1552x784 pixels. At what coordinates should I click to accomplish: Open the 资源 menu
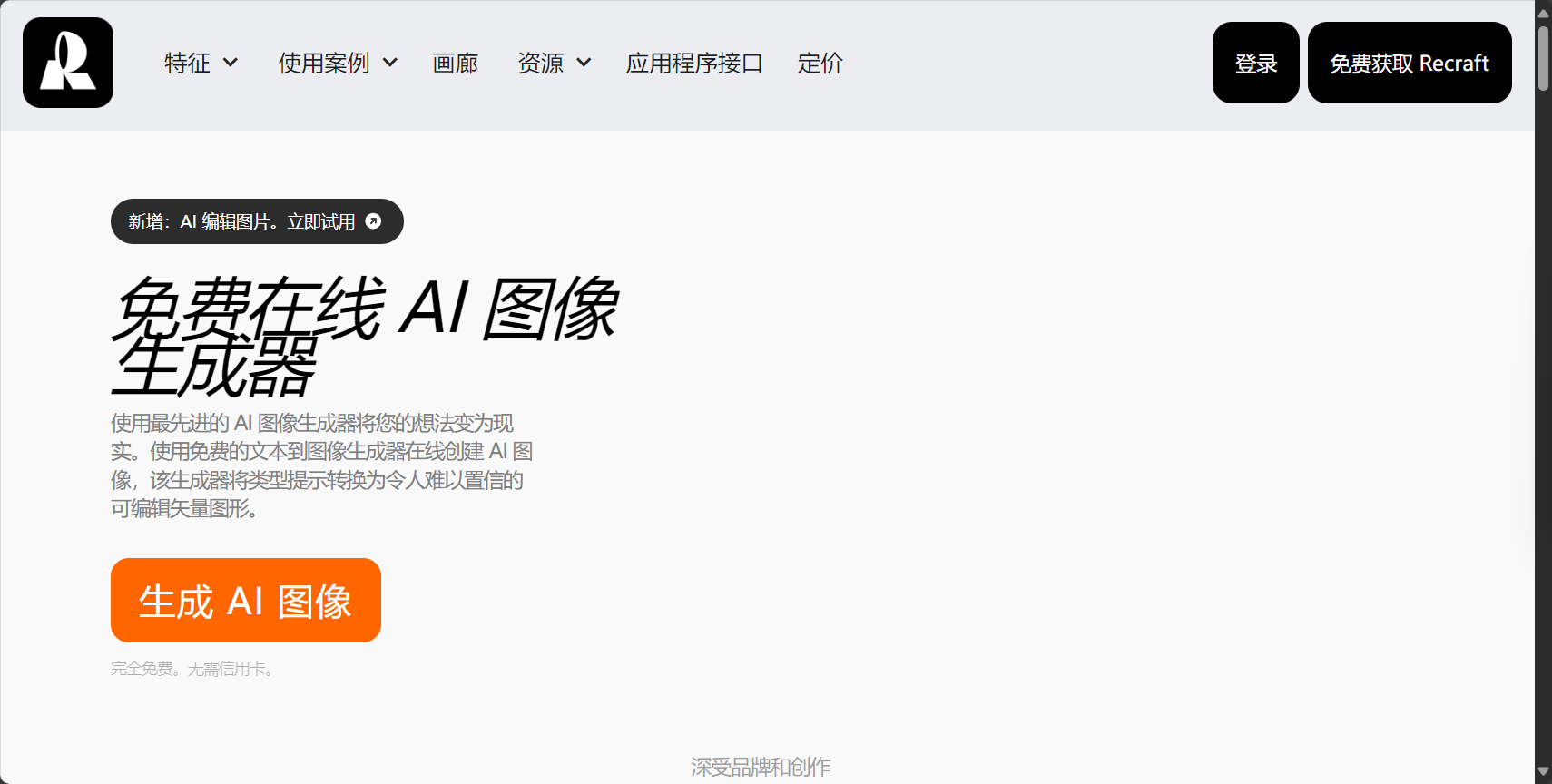[554, 63]
